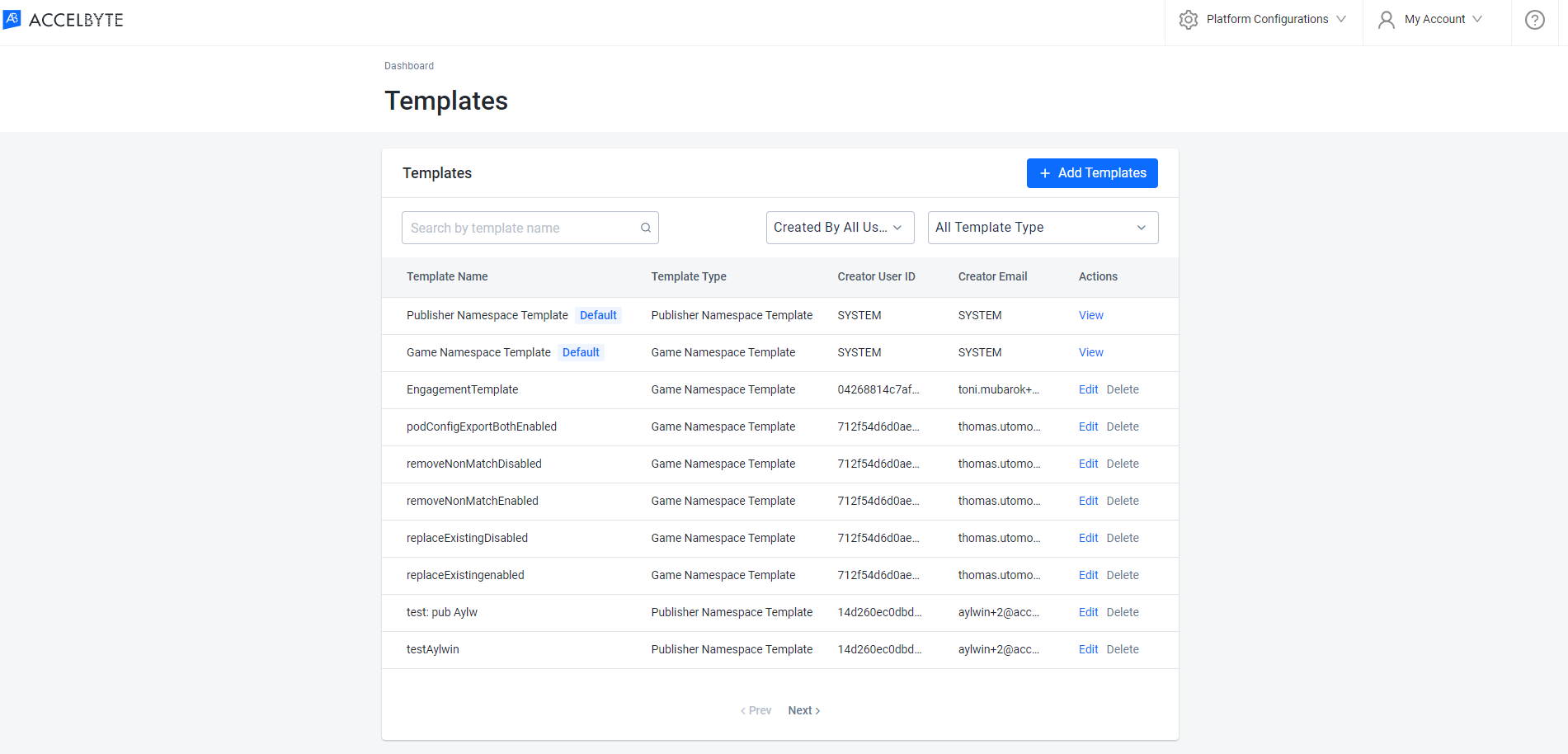This screenshot has width=1568, height=754.
Task: Select the EngagementTemplate name cell
Action: point(463,389)
